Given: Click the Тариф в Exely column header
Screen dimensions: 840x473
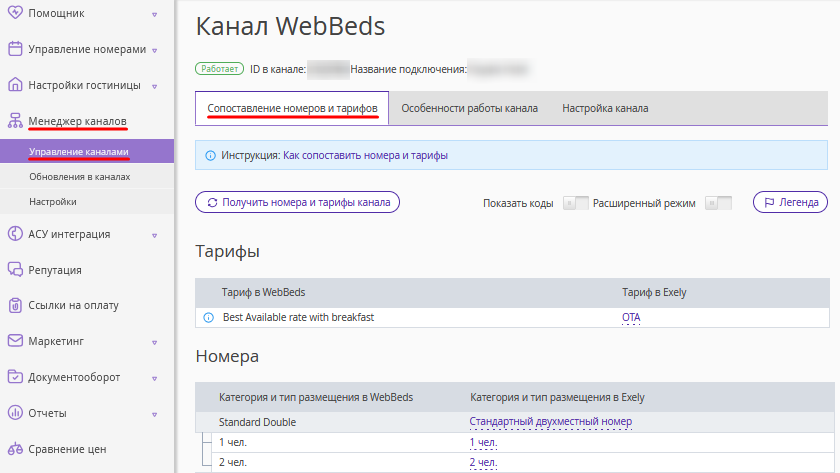Looking at the screenshot, I should 654,292.
